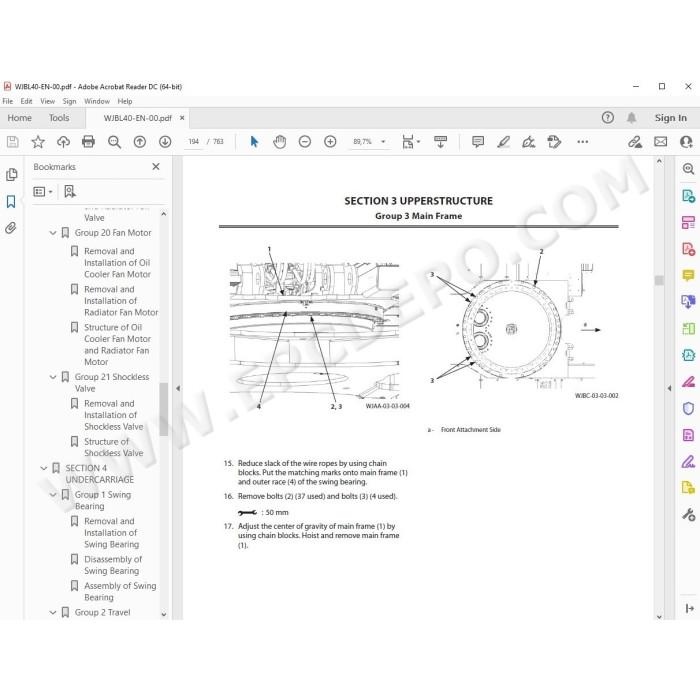Screen dimensions: 700x700
Task: Switch to the Tools tab
Action: (59, 118)
